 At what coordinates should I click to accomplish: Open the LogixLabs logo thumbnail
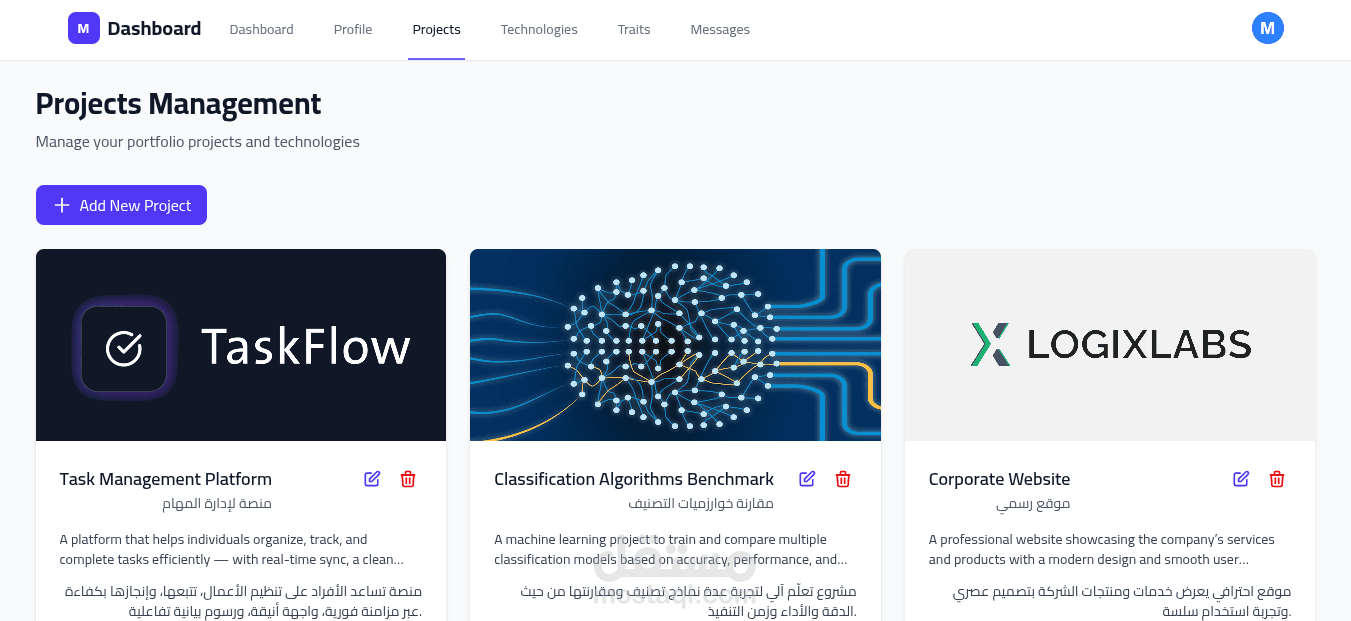click(1110, 345)
